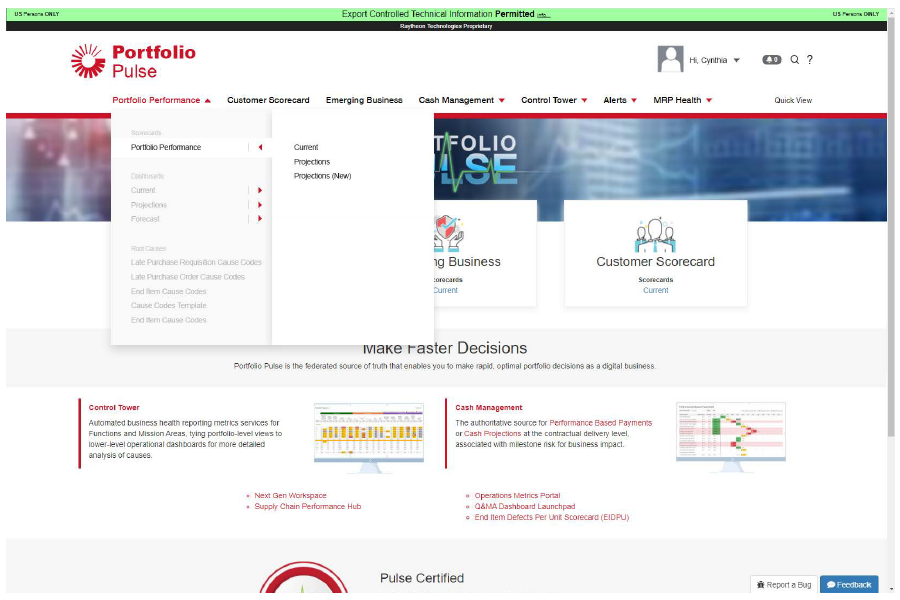Choose Projections in the scorecards submenu
Image resolution: width=900 pixels, height=600 pixels.
[x=312, y=162]
